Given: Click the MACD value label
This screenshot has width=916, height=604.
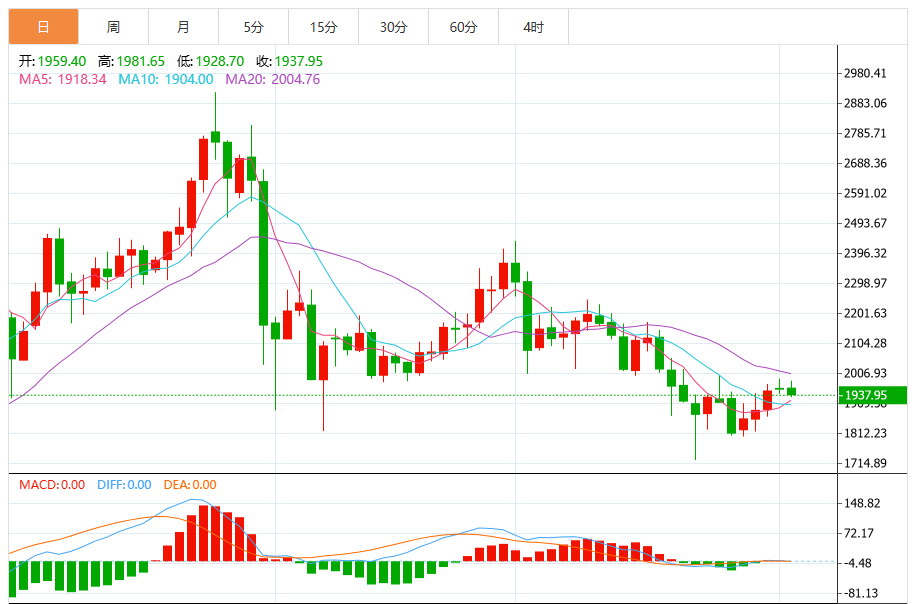Looking at the screenshot, I should (x=52, y=485).
